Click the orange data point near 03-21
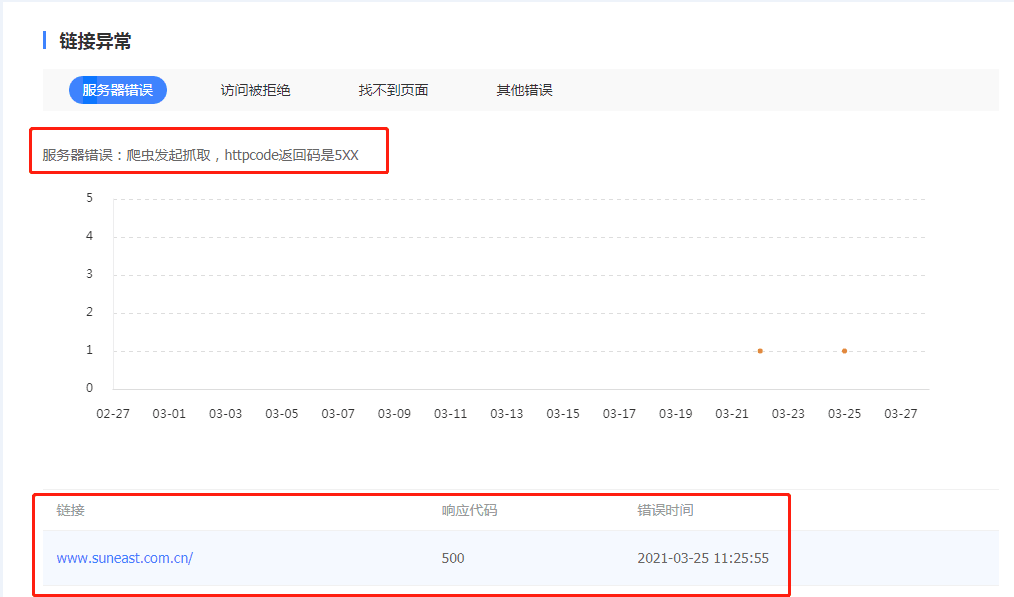Image resolution: width=1014 pixels, height=597 pixels. point(760,350)
